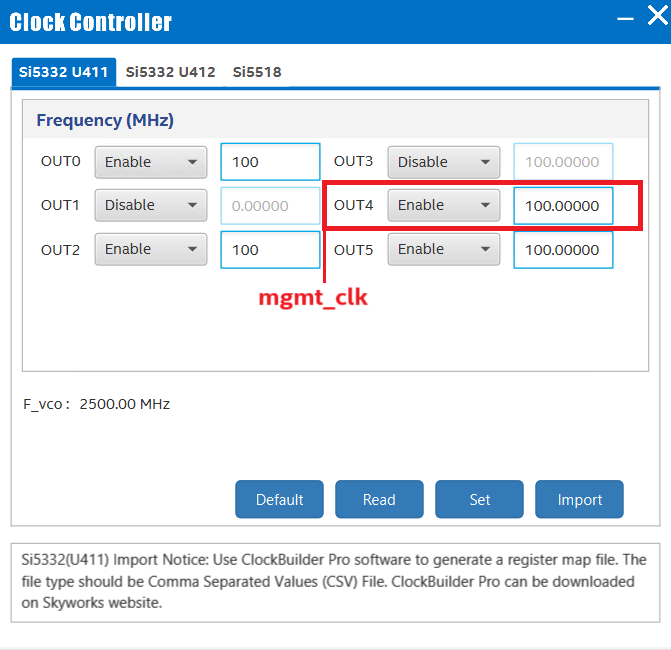
Task: Open the OUT3 Disable dropdown
Action: 444,162
